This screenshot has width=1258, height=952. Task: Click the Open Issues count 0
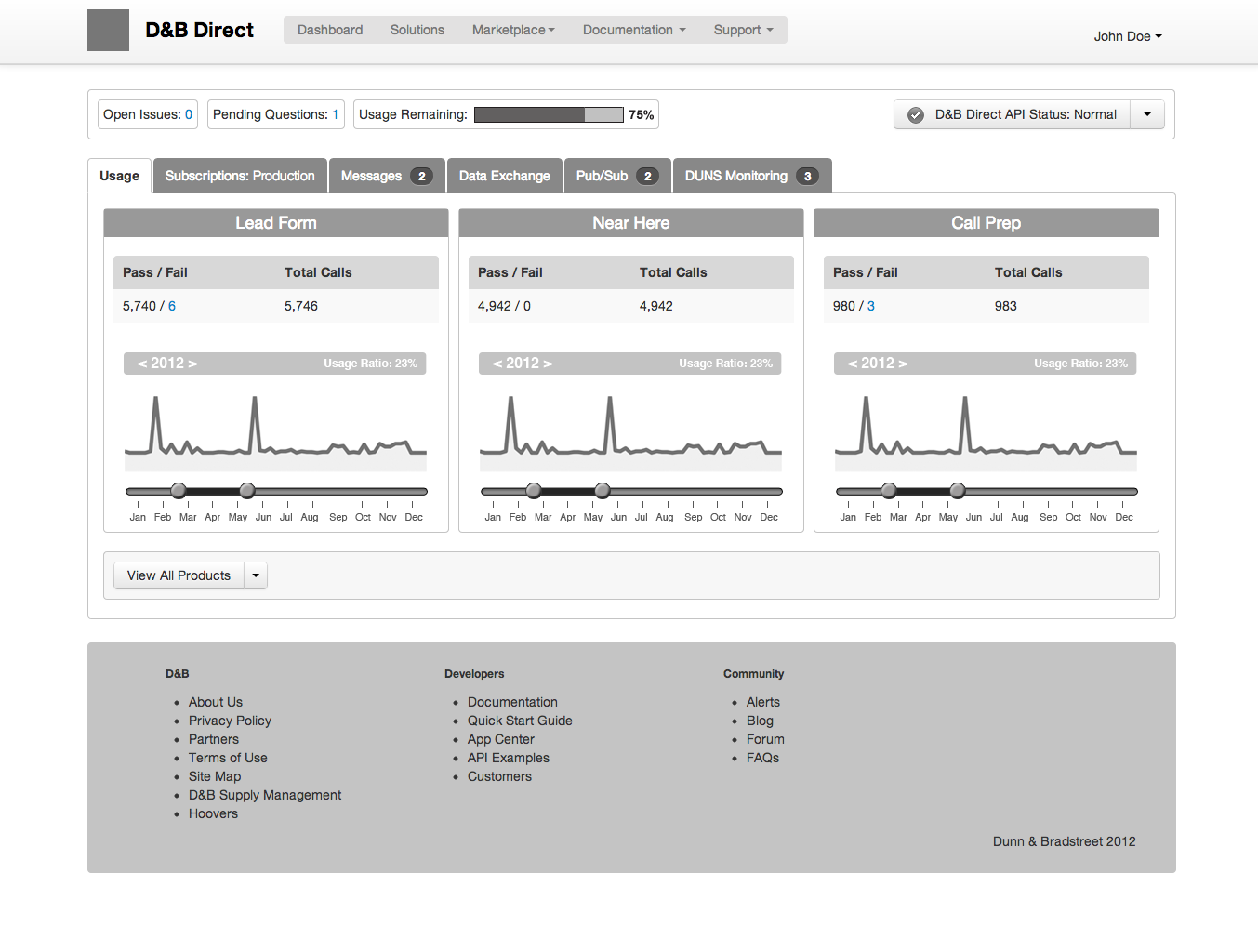coord(189,114)
